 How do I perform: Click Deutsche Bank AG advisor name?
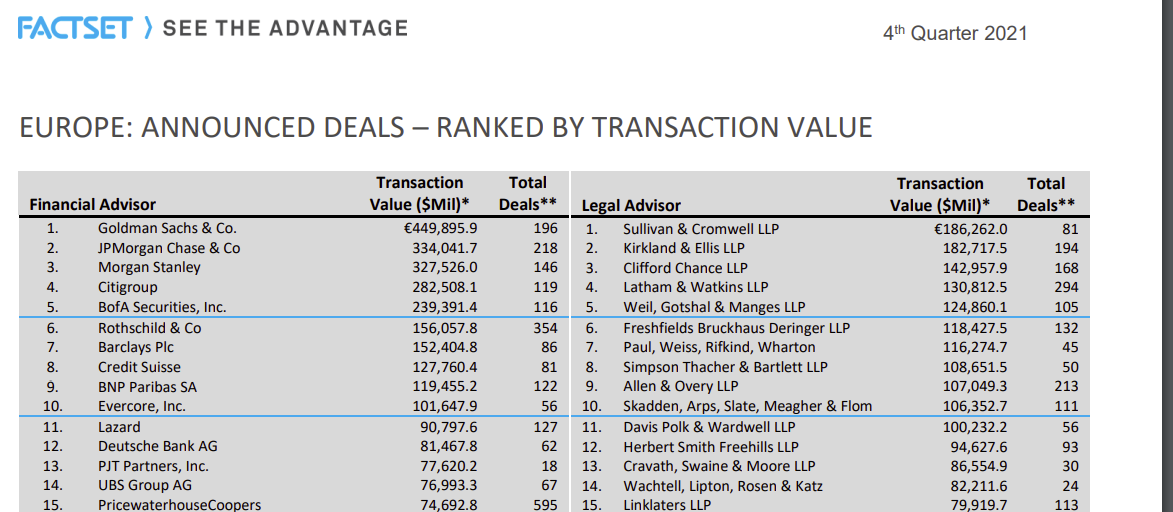158,447
